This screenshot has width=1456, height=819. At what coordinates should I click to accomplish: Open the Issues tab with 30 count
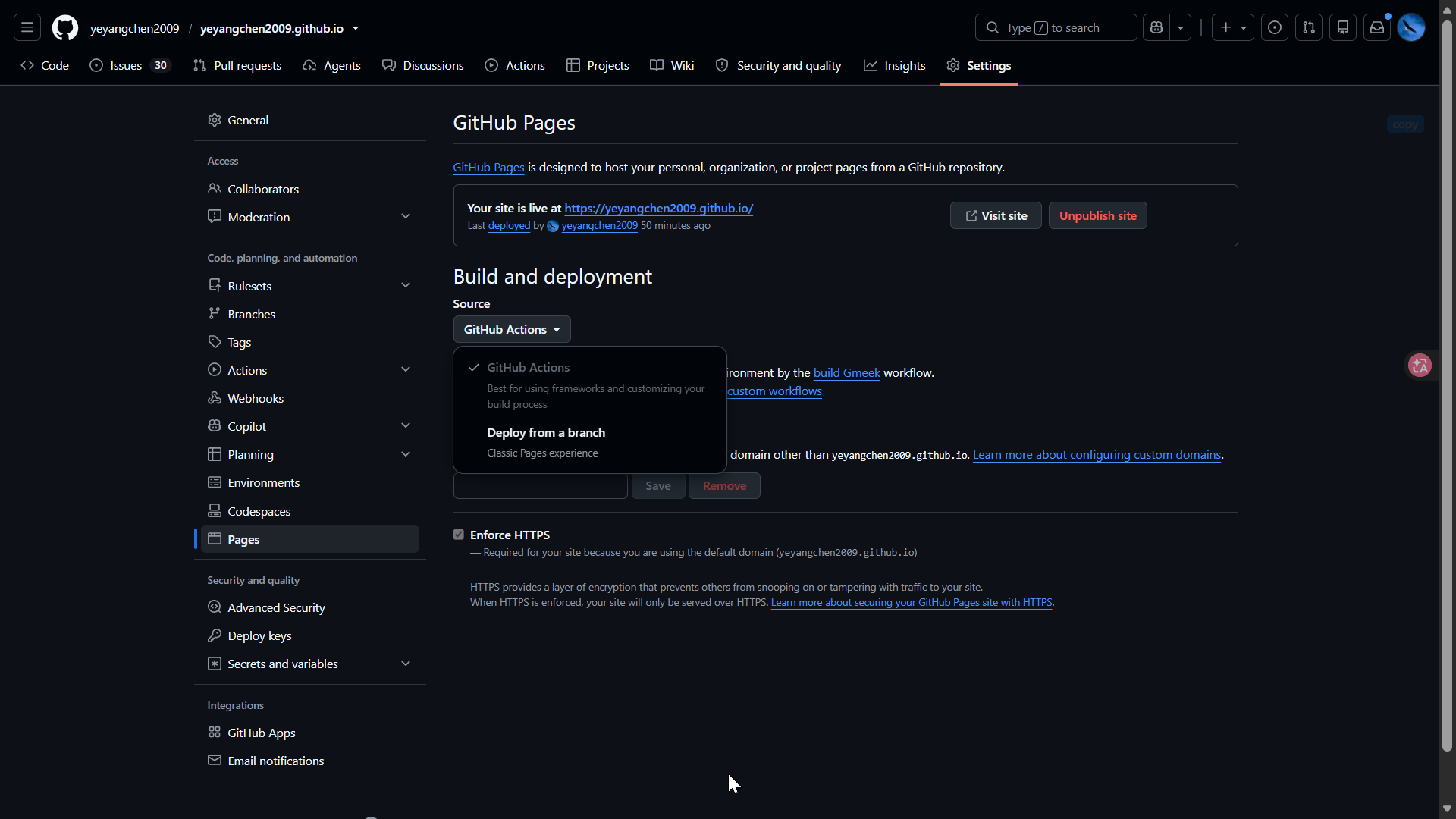(x=130, y=66)
